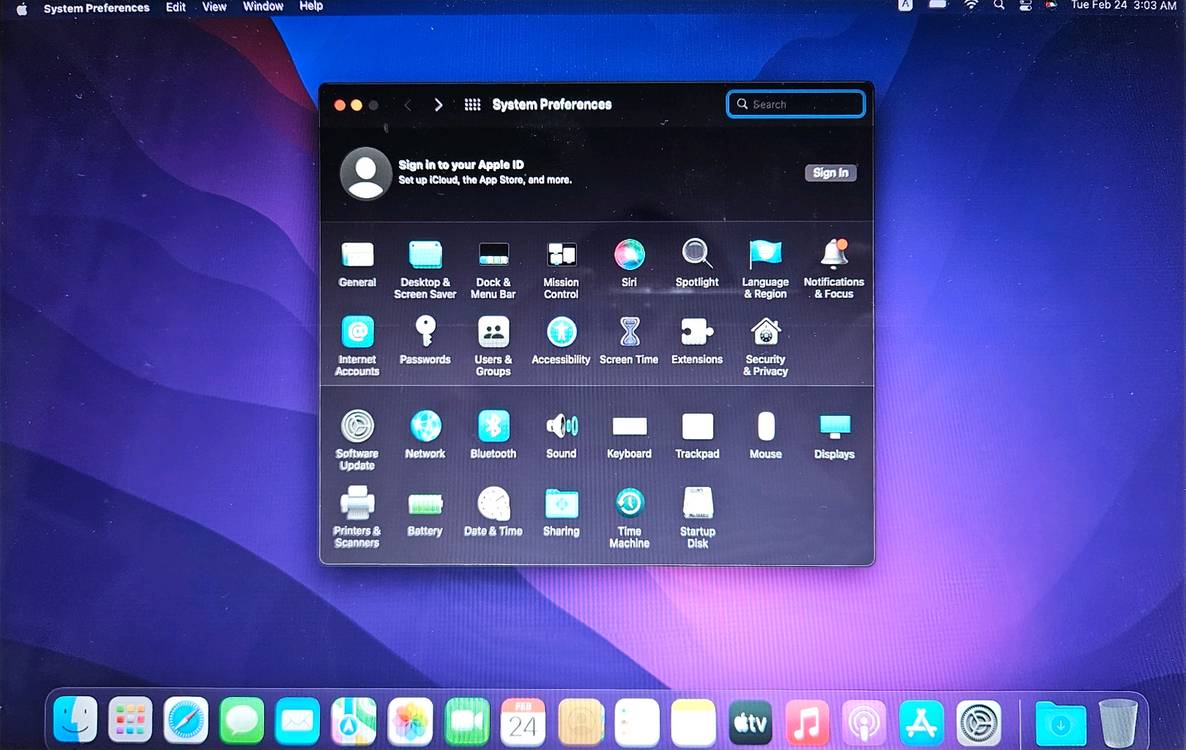Open the Time Machine preference pane
This screenshot has width=1186, height=750.
[x=629, y=504]
